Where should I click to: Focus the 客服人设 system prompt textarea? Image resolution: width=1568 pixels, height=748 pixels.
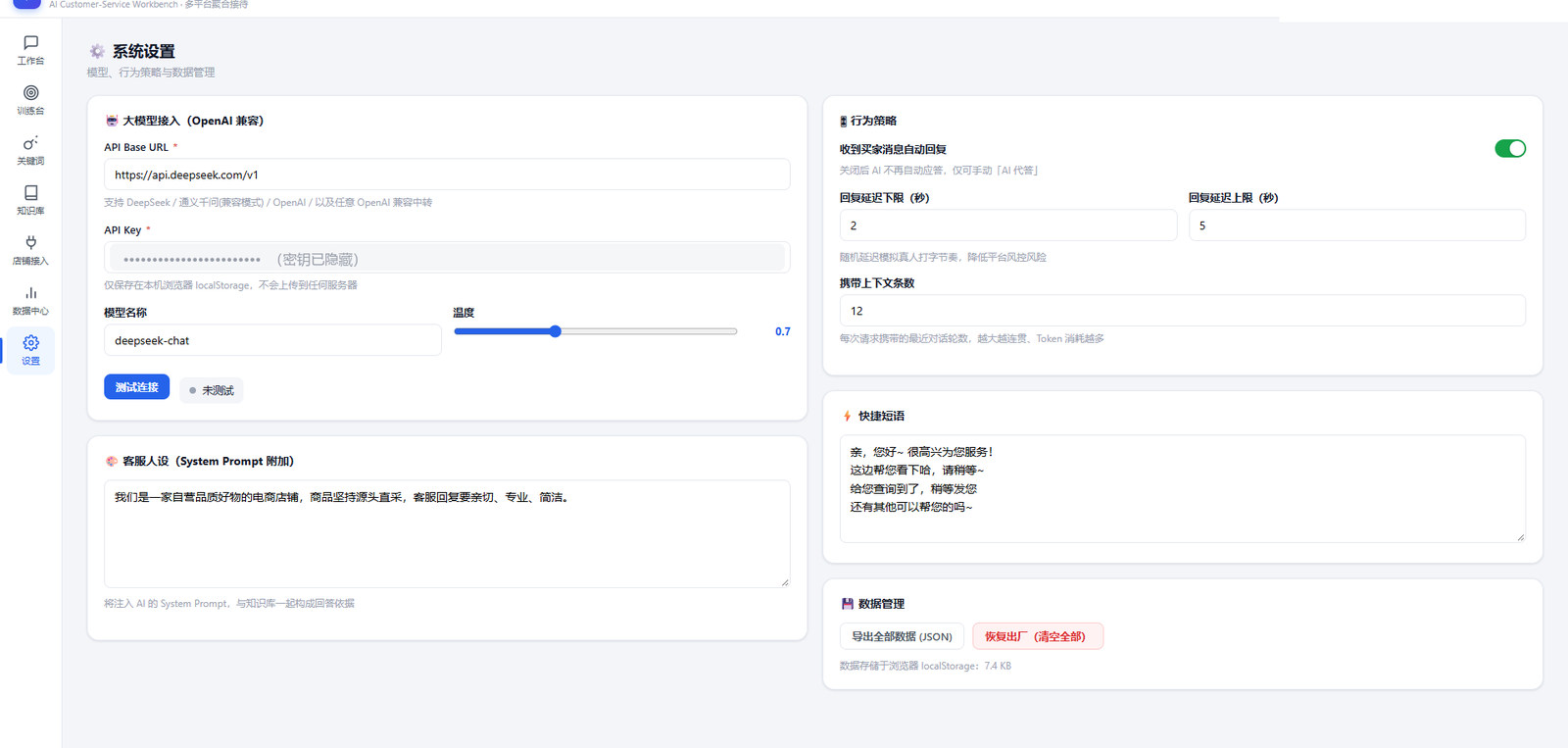point(447,534)
